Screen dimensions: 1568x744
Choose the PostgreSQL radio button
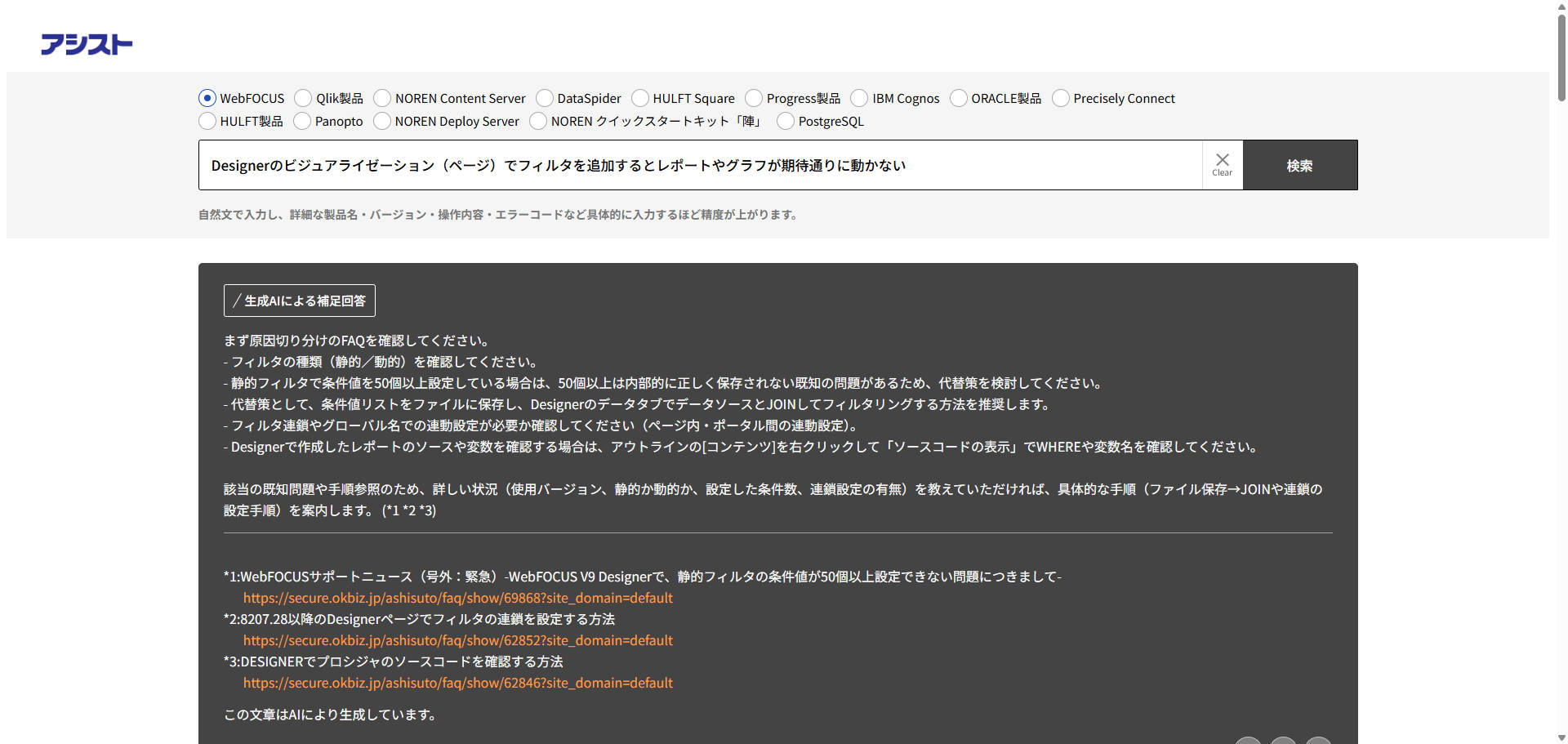[786, 121]
